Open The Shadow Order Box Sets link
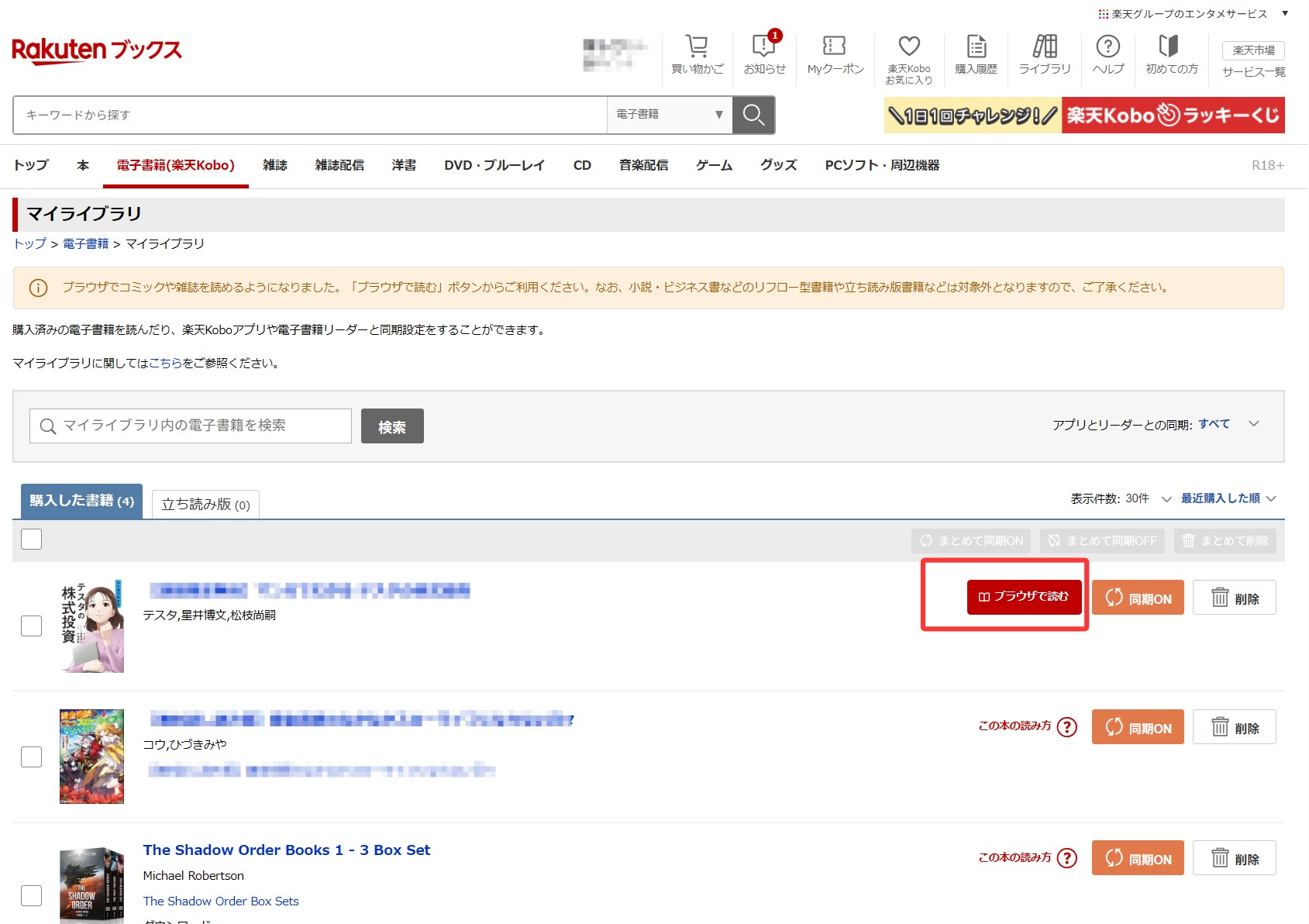This screenshot has height=924, width=1309. click(x=221, y=901)
